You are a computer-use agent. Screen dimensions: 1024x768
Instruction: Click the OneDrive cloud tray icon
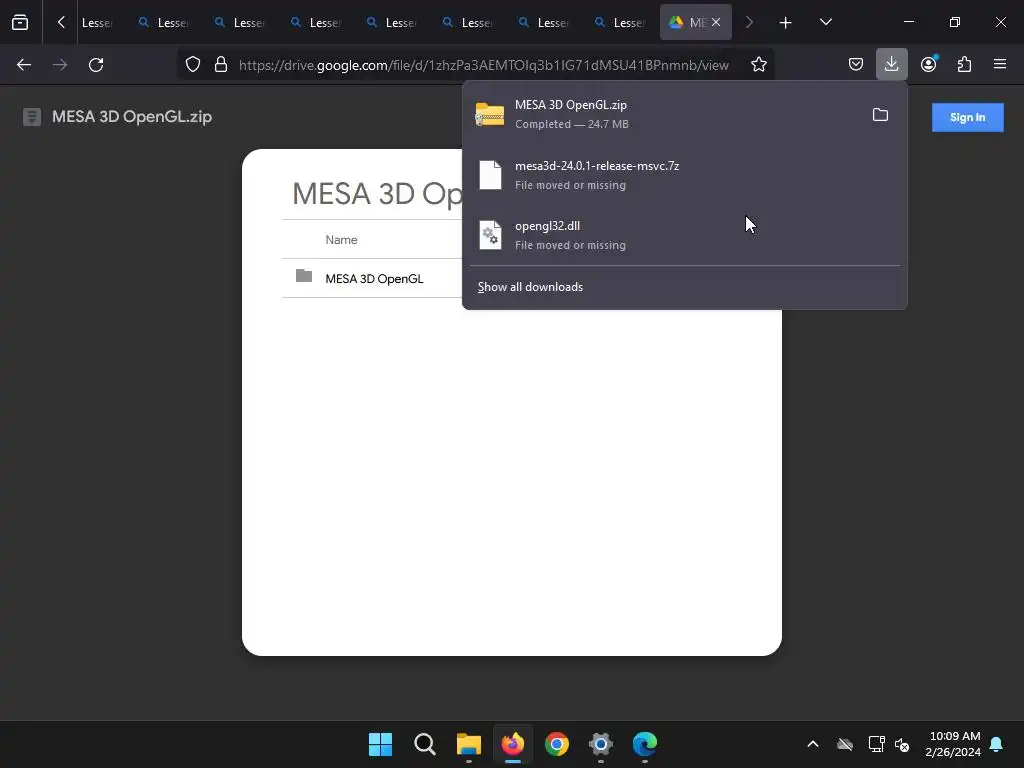[x=844, y=744]
